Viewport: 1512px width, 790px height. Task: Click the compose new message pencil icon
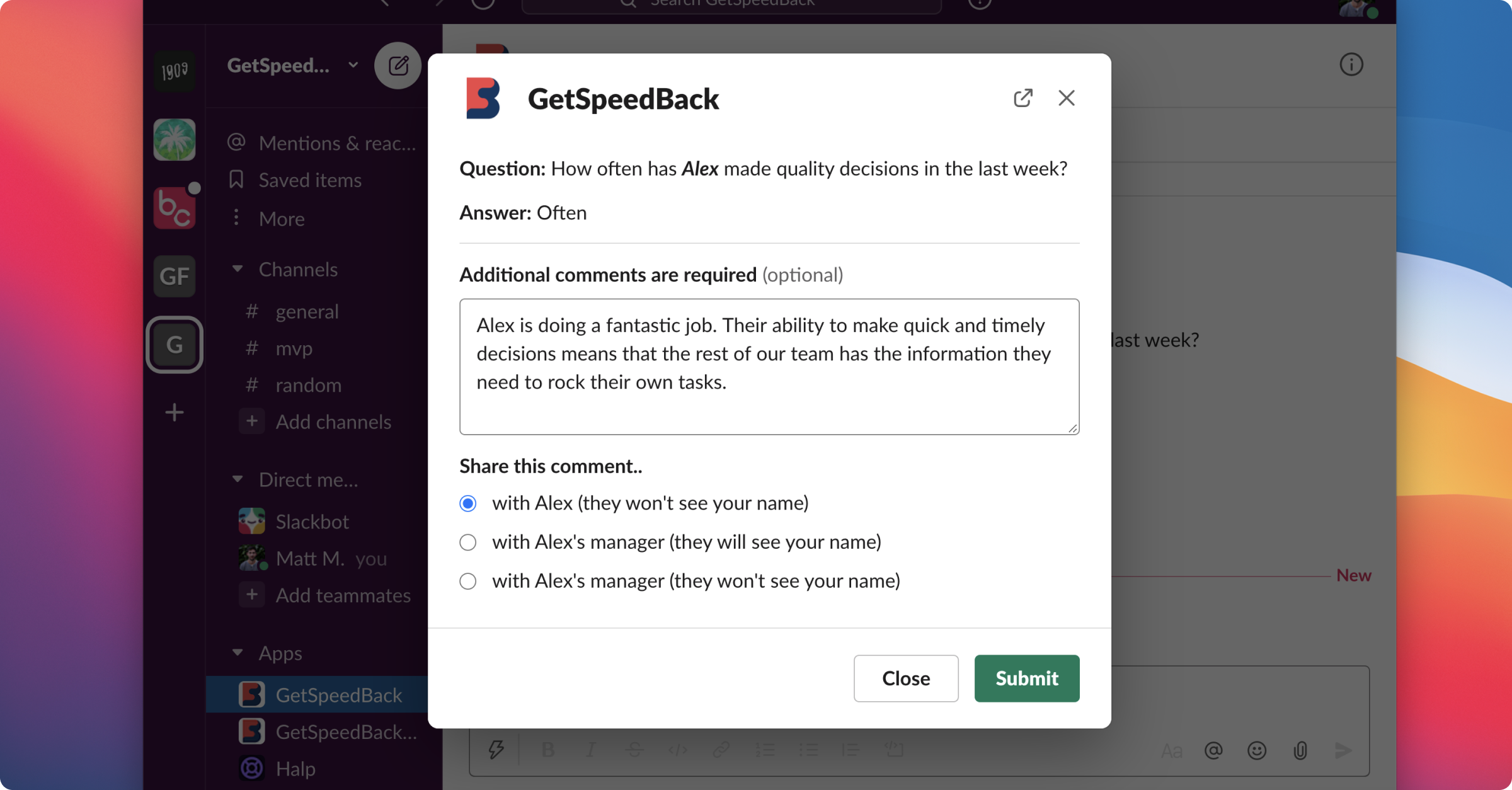click(398, 65)
